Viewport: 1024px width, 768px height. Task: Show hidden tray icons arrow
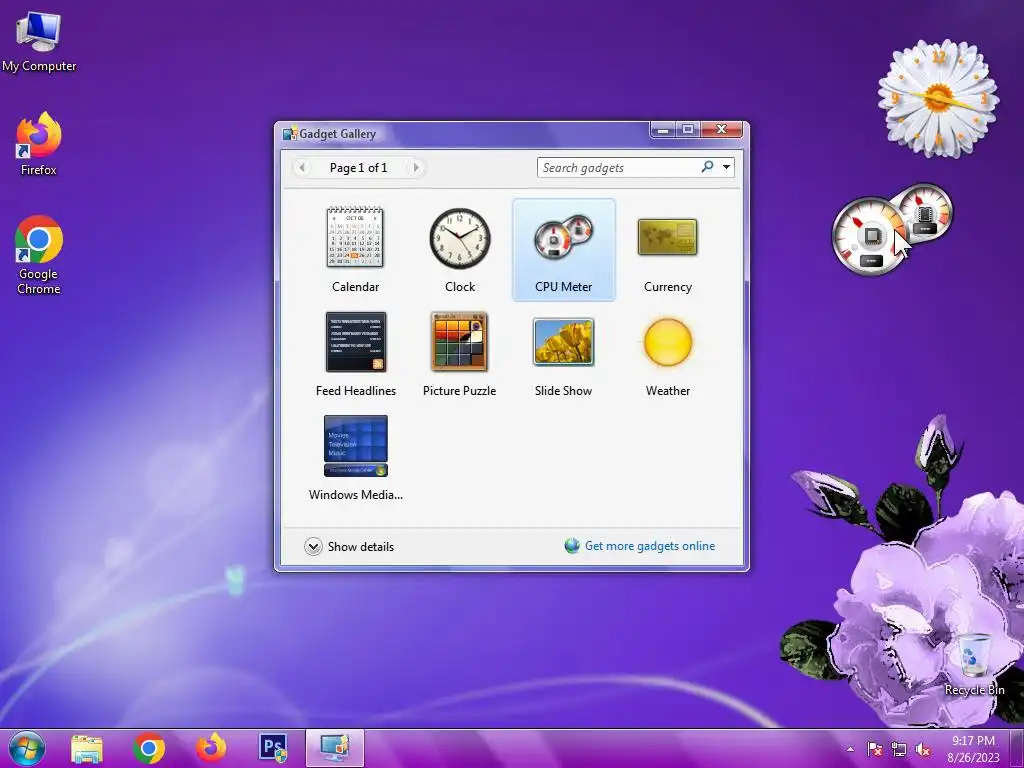[850, 750]
